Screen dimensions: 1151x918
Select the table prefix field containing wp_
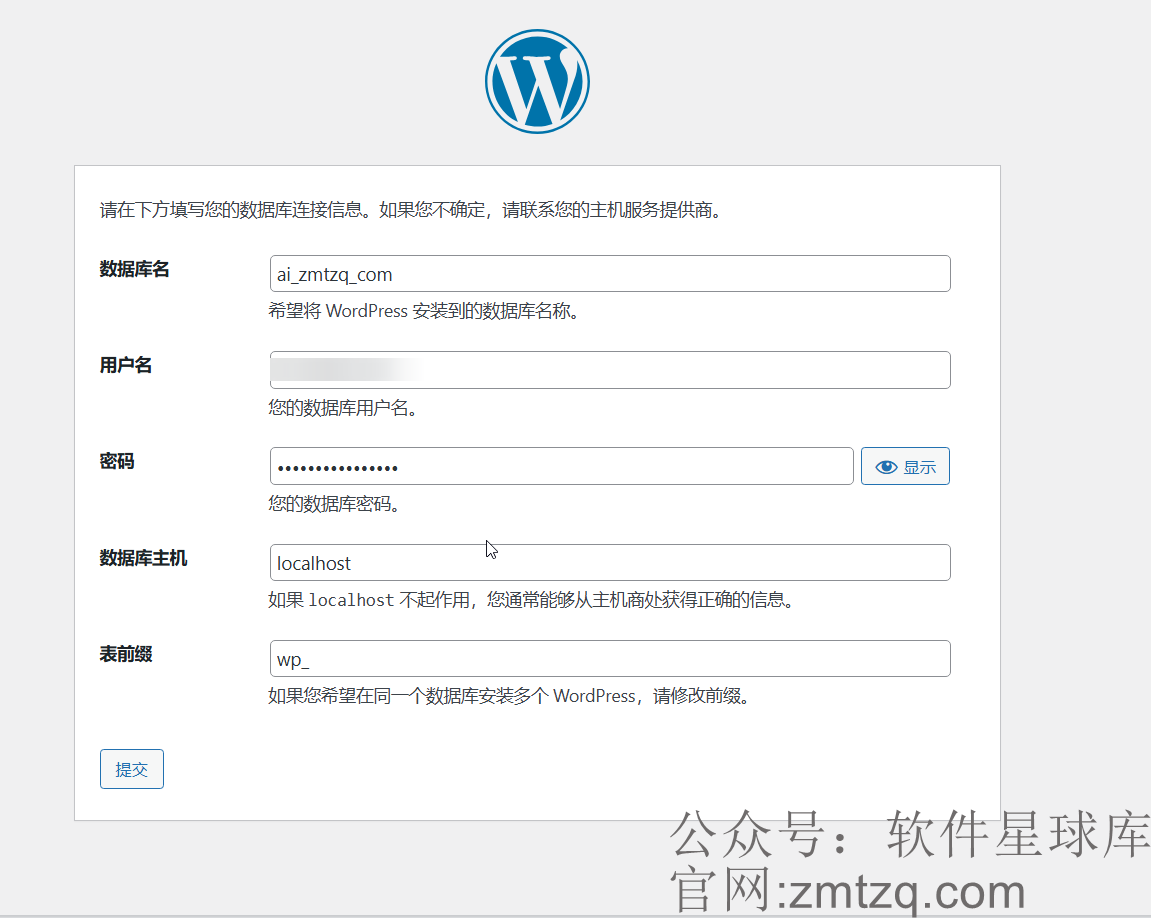[x=610, y=659]
